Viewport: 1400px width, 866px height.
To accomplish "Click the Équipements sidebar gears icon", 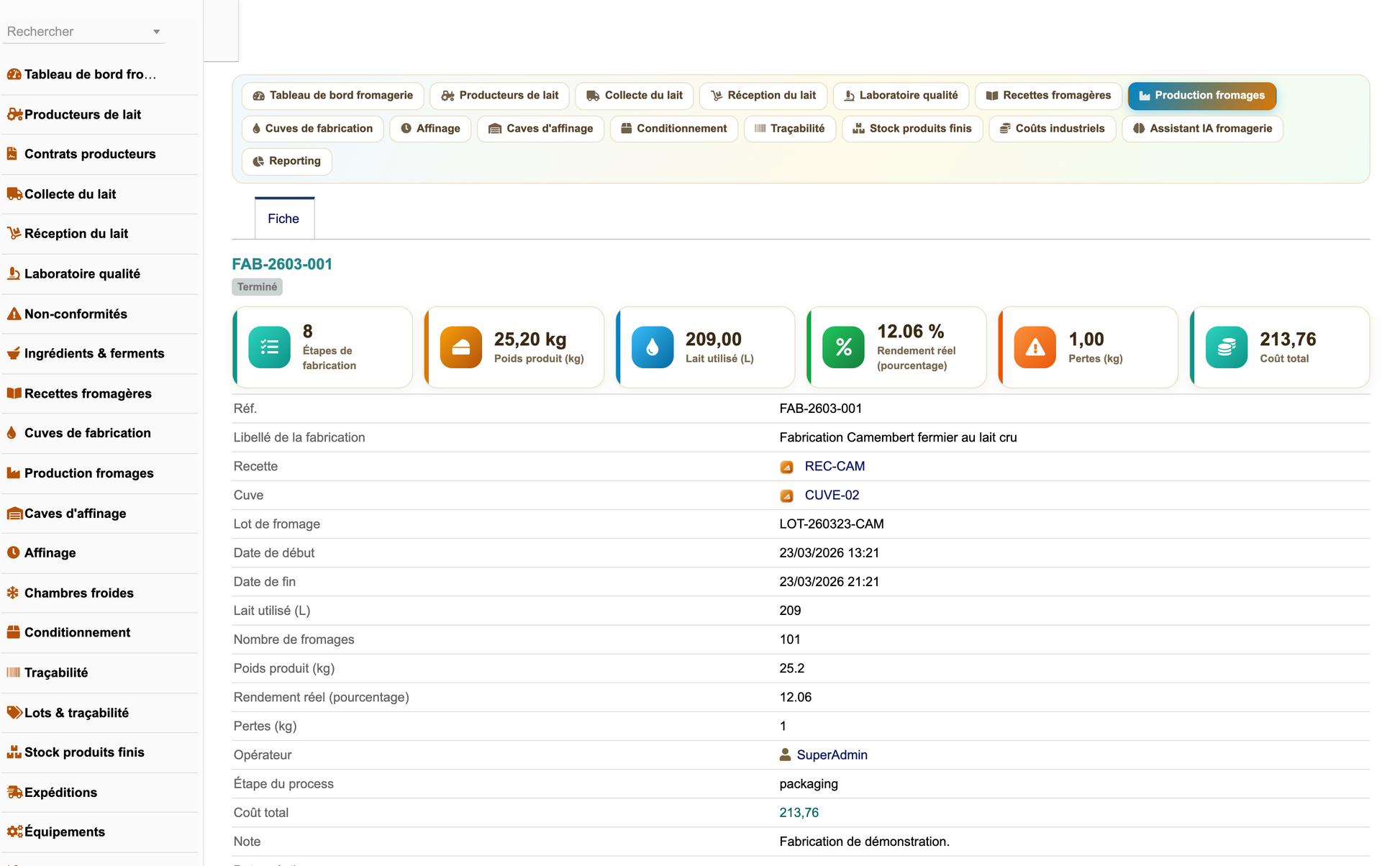I will click(x=14, y=831).
